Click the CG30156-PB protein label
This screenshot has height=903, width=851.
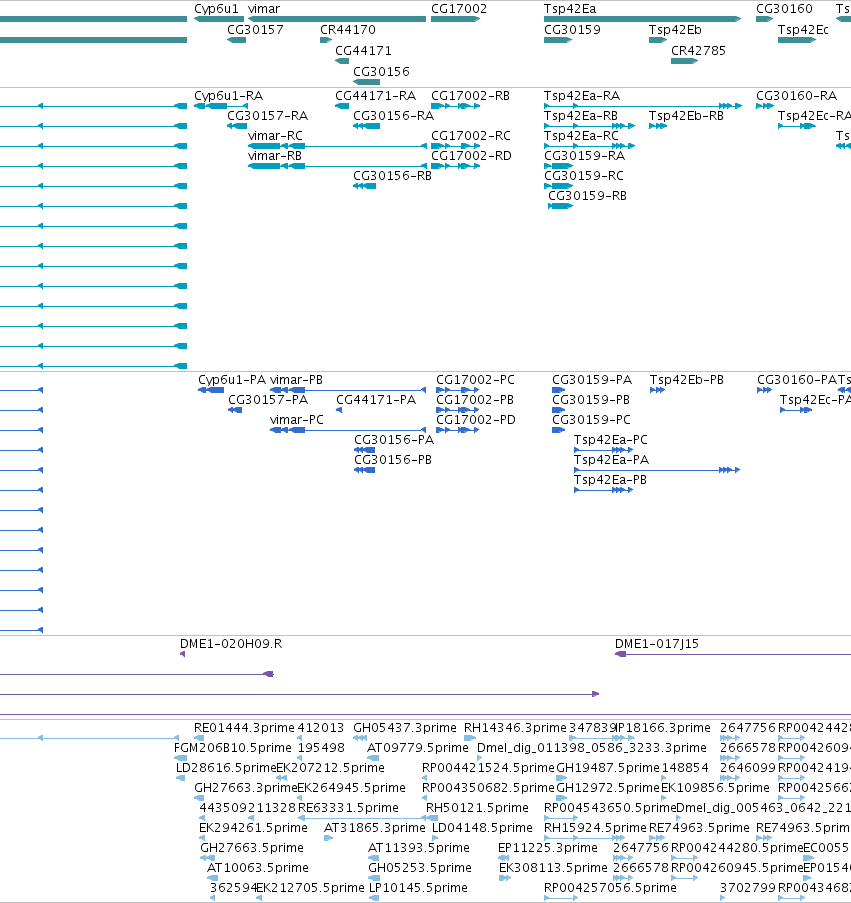pos(393,461)
